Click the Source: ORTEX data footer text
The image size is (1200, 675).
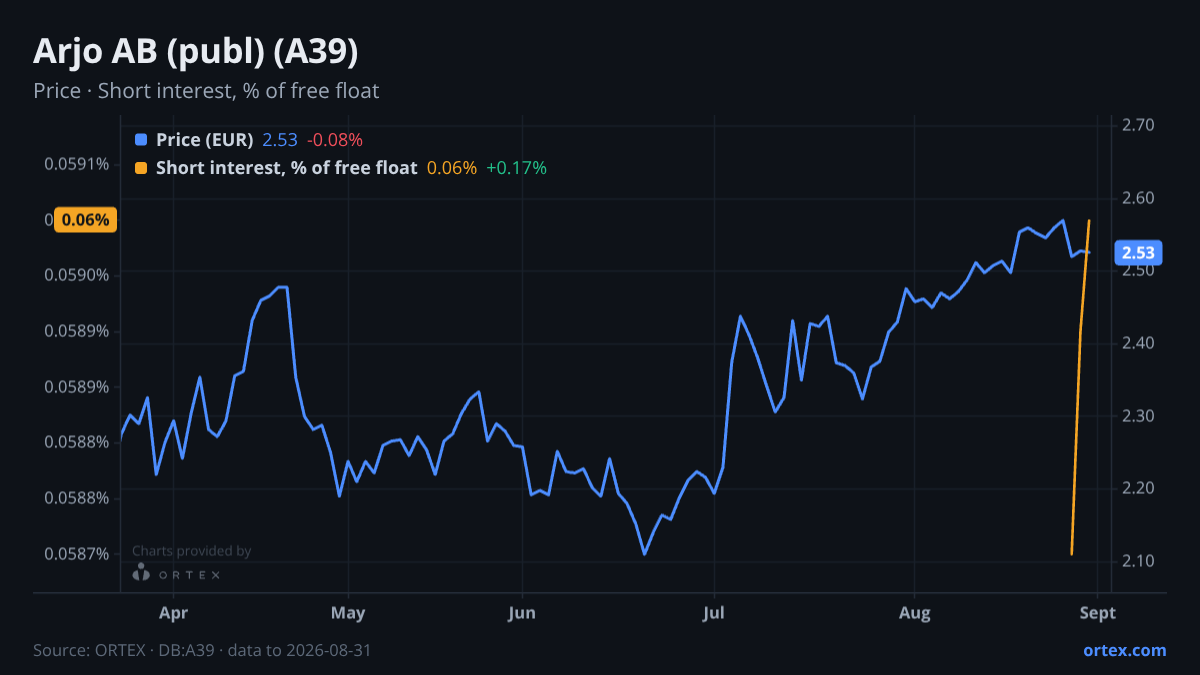(202, 650)
